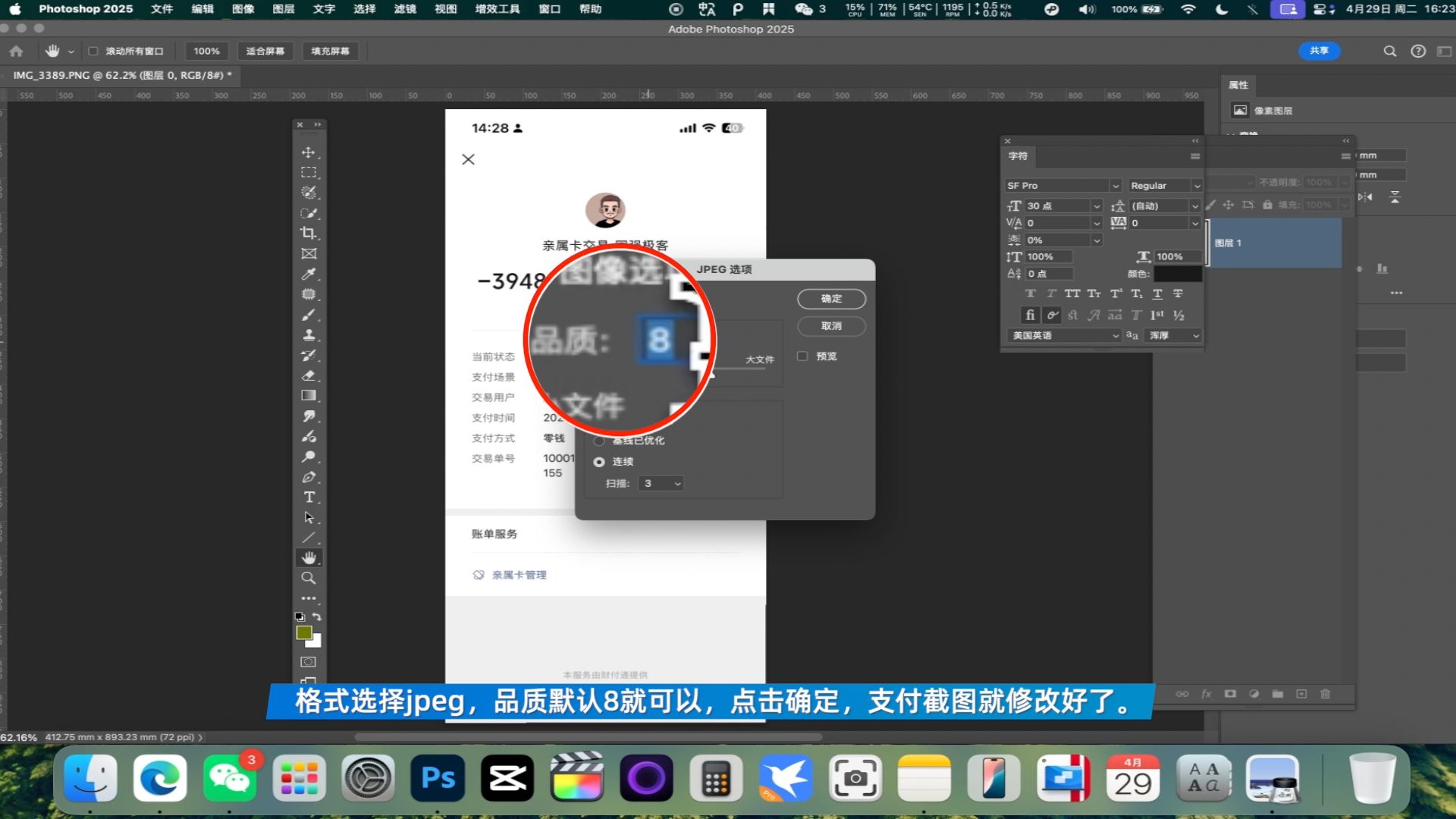Open the foreground color swatch

tap(304, 632)
